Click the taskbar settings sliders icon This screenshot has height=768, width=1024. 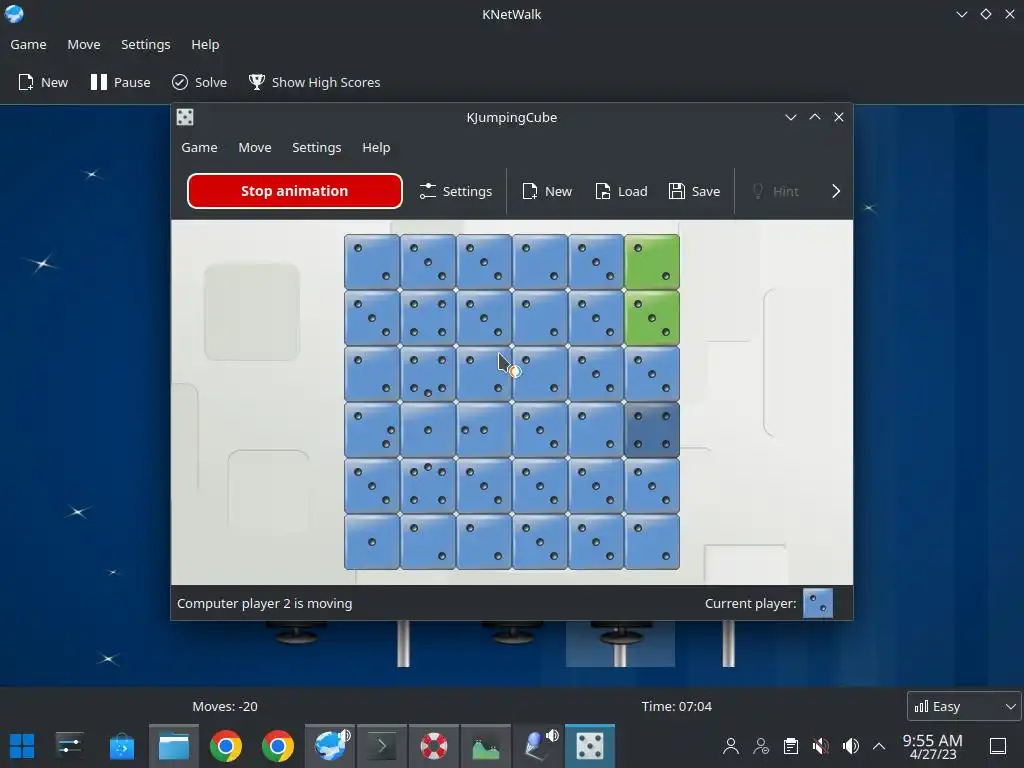click(69, 746)
